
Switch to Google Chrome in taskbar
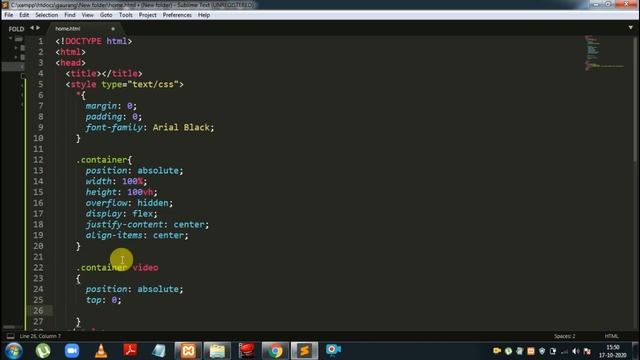(x=275, y=351)
